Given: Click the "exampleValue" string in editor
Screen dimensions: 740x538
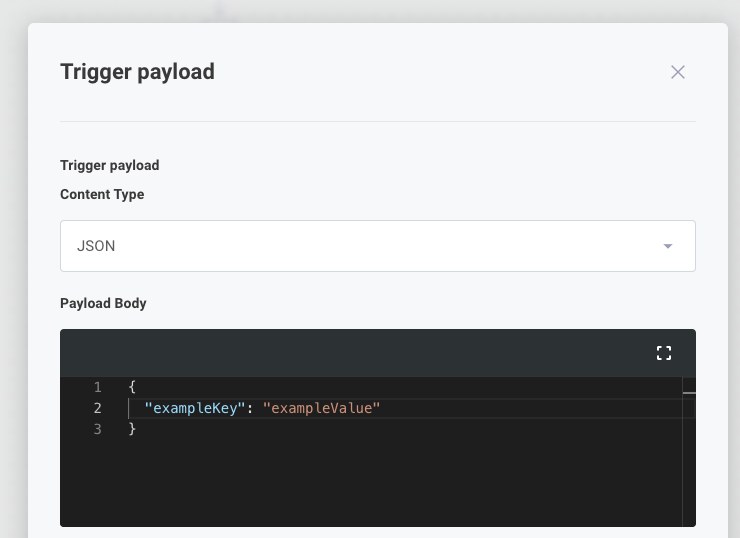Looking at the screenshot, I should (x=321, y=408).
